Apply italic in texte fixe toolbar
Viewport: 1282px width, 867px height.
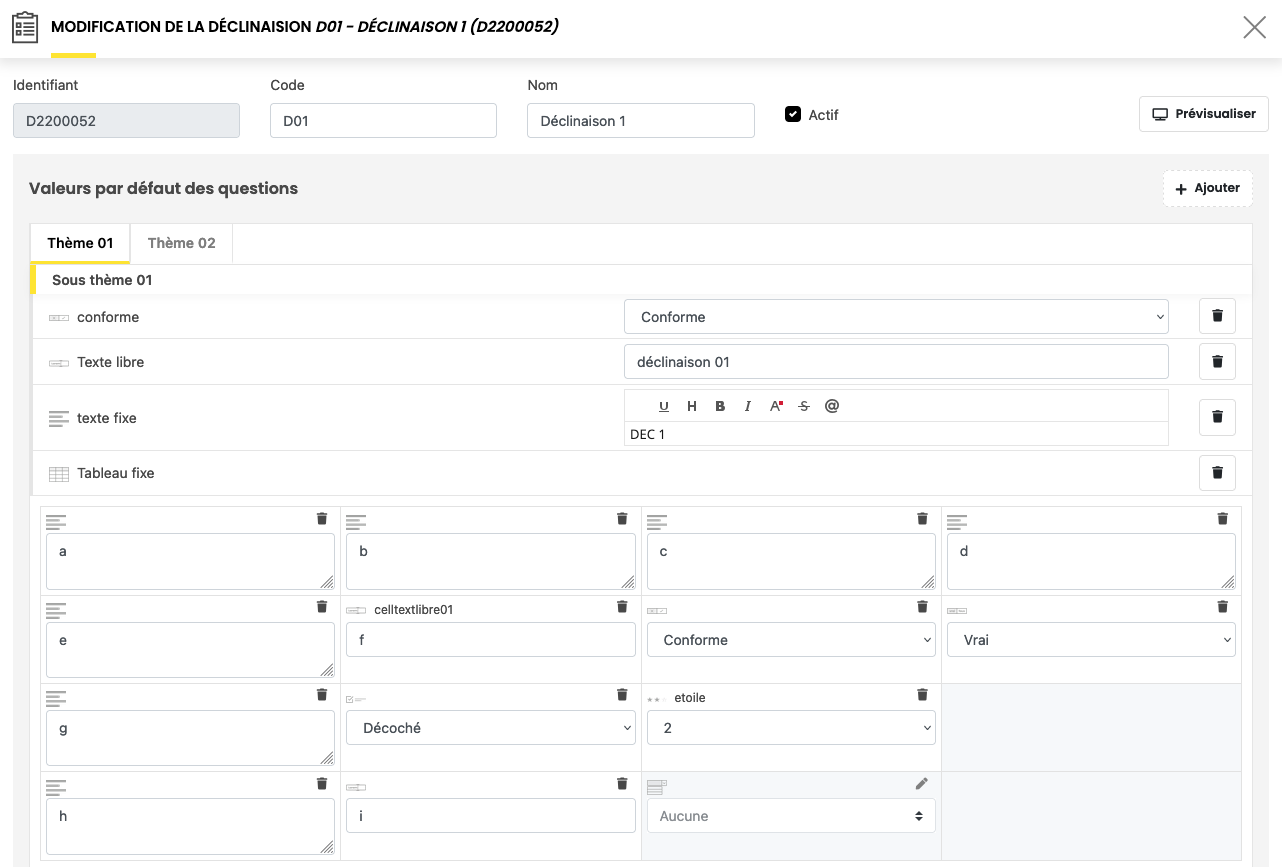point(747,406)
